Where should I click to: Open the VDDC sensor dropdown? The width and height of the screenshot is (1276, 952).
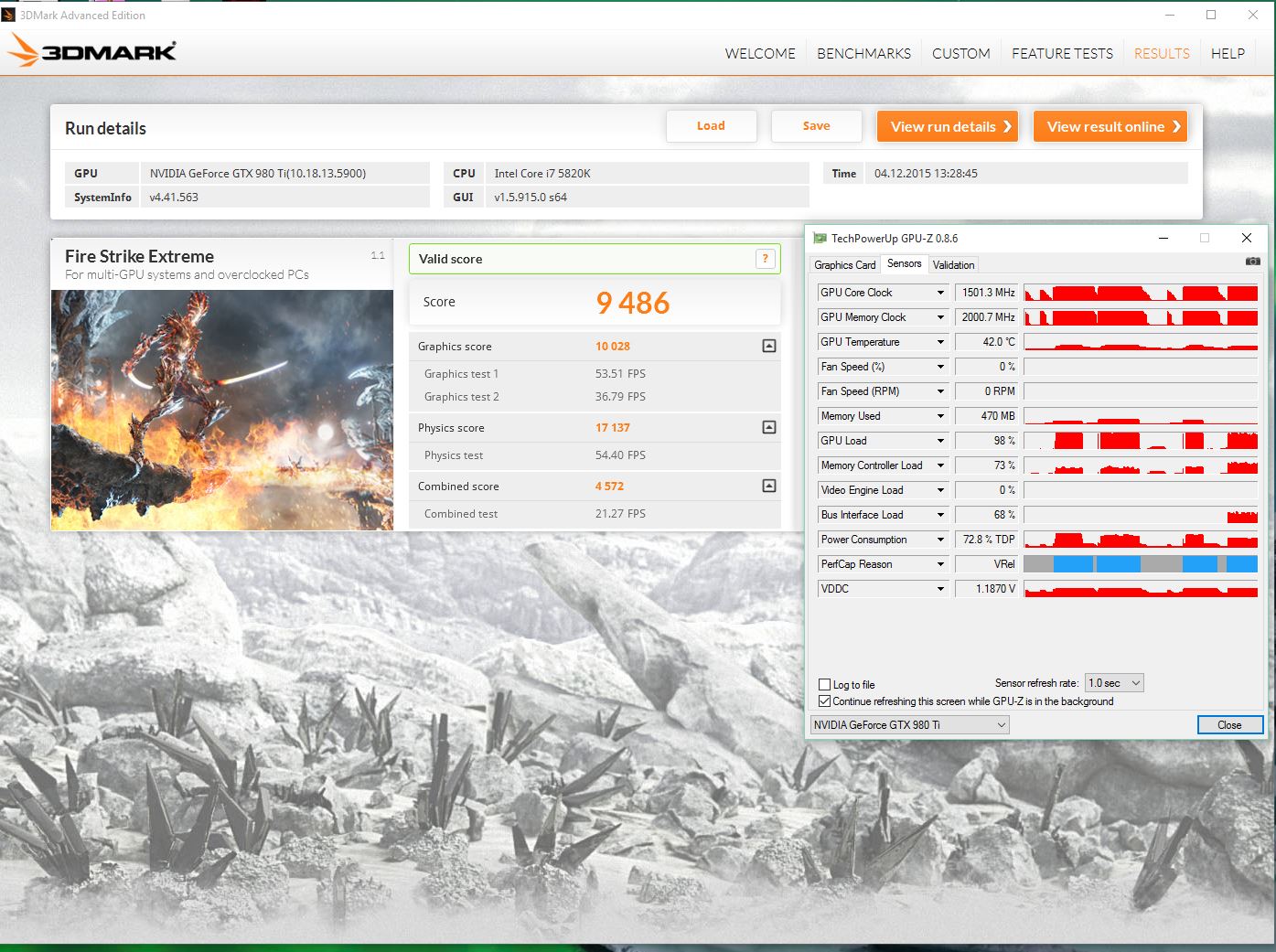940,589
